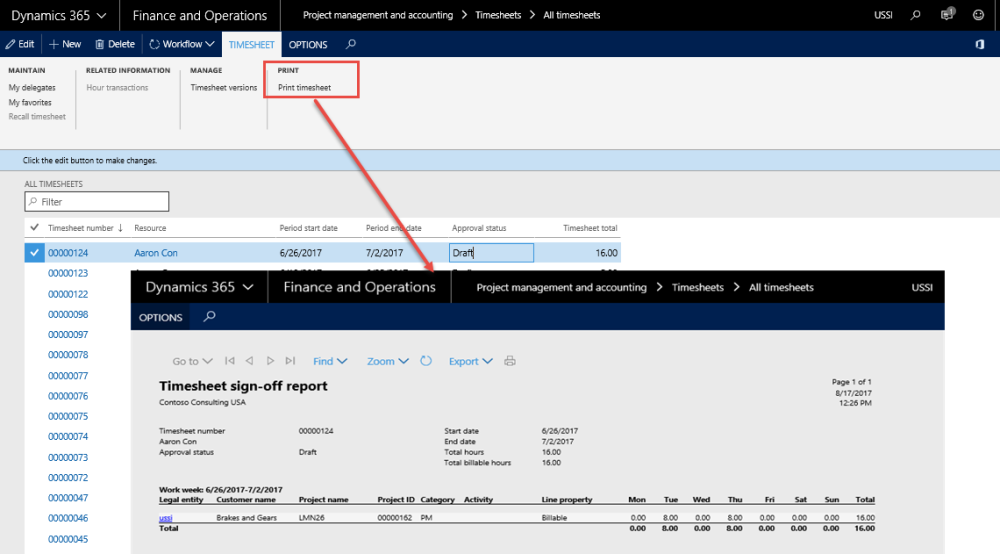The width and height of the screenshot is (1000, 554).
Task: Click New to create a timesheet
Action: point(65,44)
